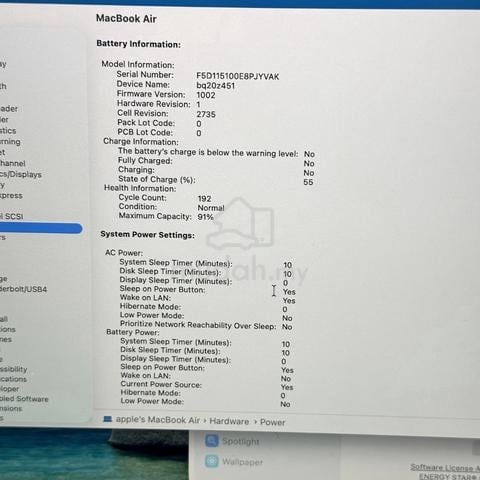The width and height of the screenshot is (480, 480).
Task: Click Hardware in the path bar
Action: pos(229,421)
